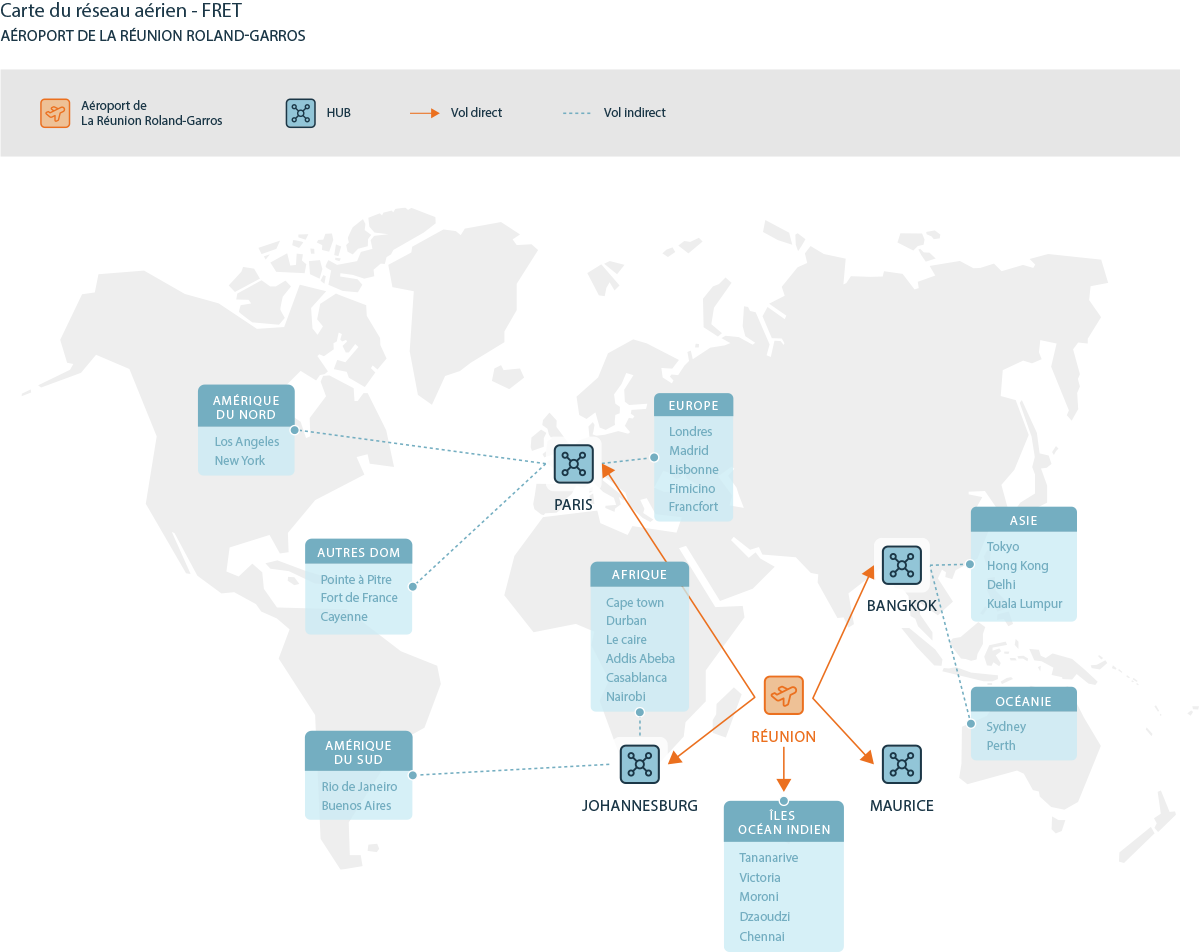Click the RÉUNION label
The width and height of the screenshot is (1199, 952).
tap(783, 736)
